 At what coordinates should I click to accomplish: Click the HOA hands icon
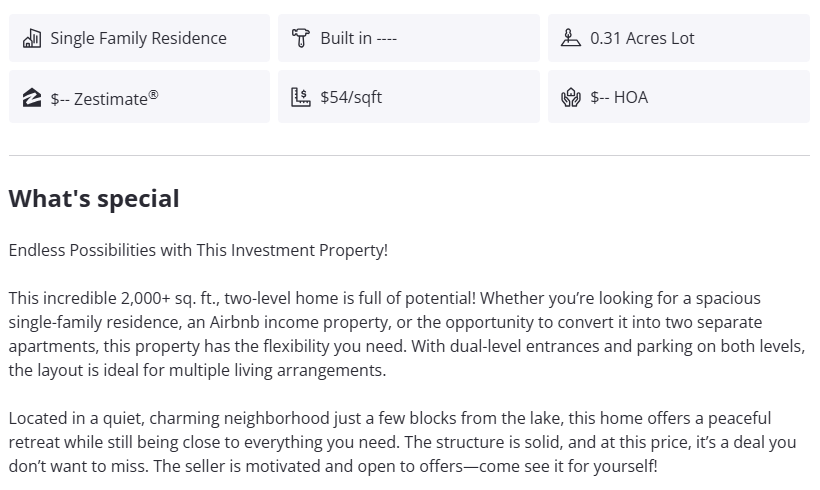(x=570, y=98)
